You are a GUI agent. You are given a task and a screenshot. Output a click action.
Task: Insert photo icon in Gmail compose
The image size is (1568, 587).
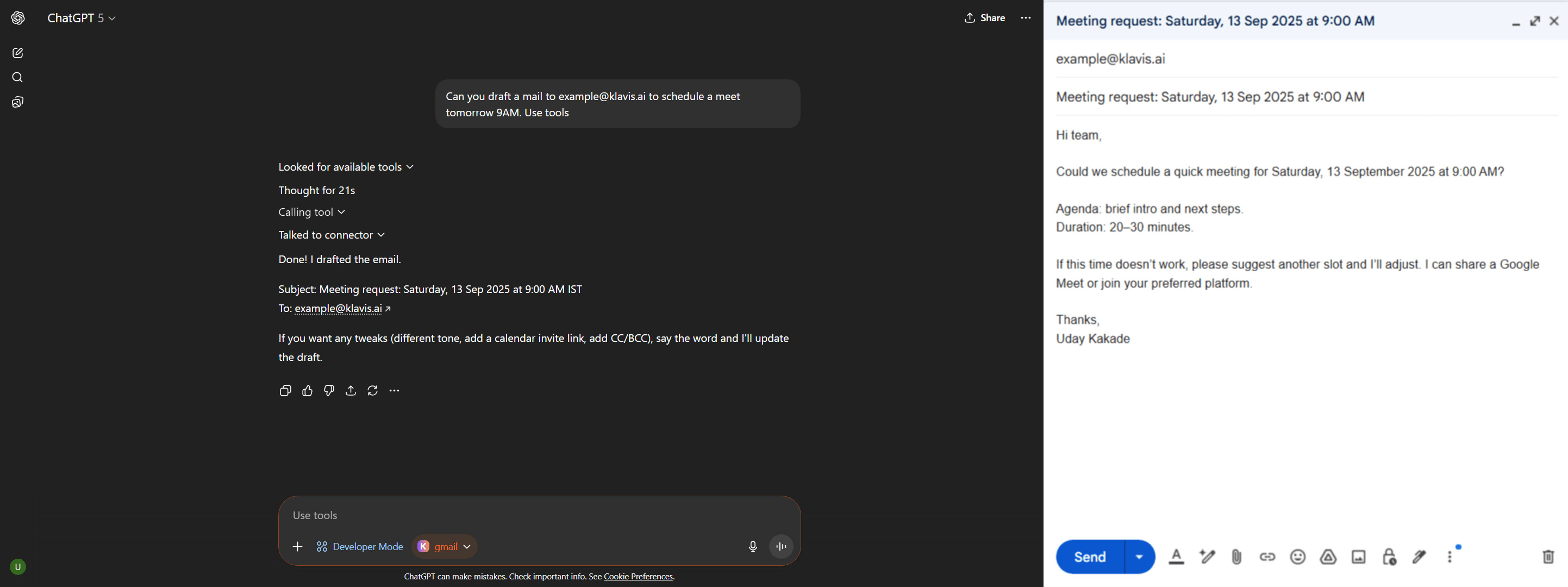coord(1359,557)
